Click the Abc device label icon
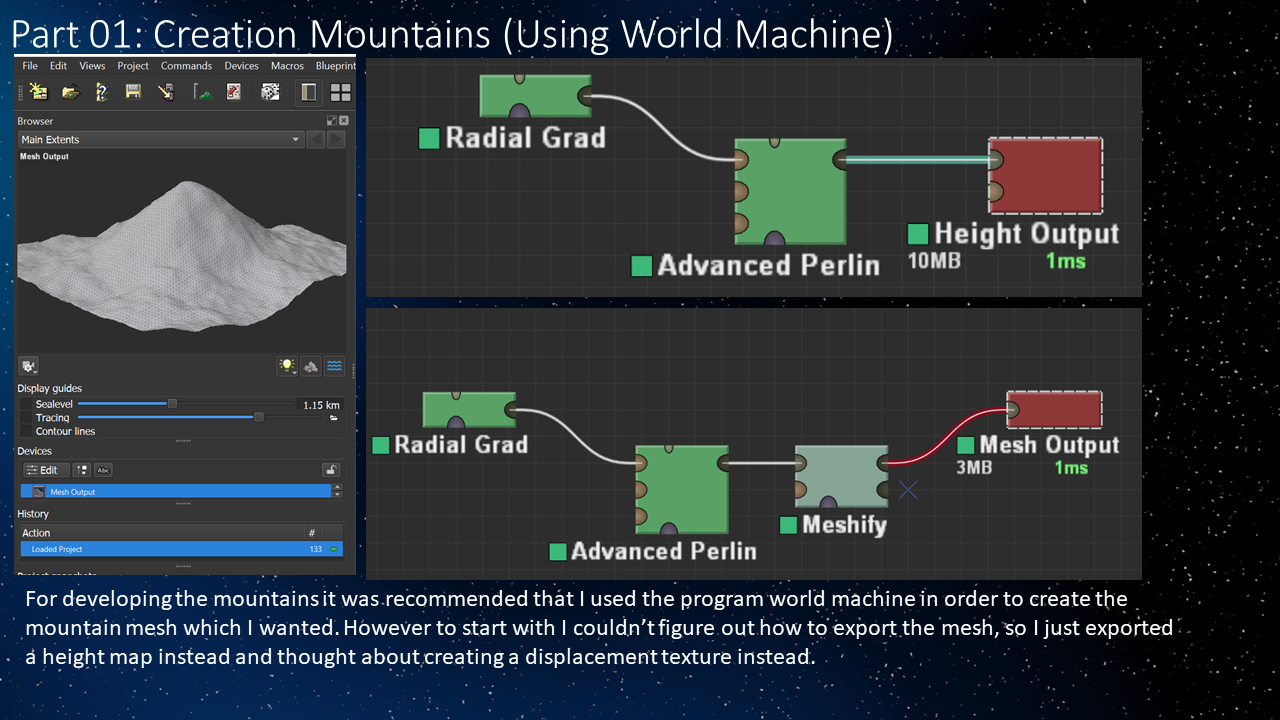This screenshot has height=720, width=1280. [x=103, y=470]
